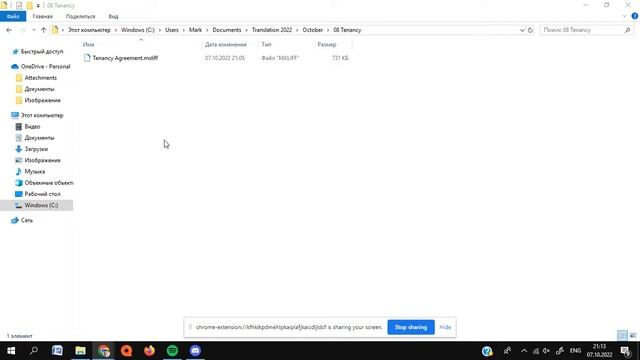Open Изображения under Этот компьютер

click(x=42, y=160)
